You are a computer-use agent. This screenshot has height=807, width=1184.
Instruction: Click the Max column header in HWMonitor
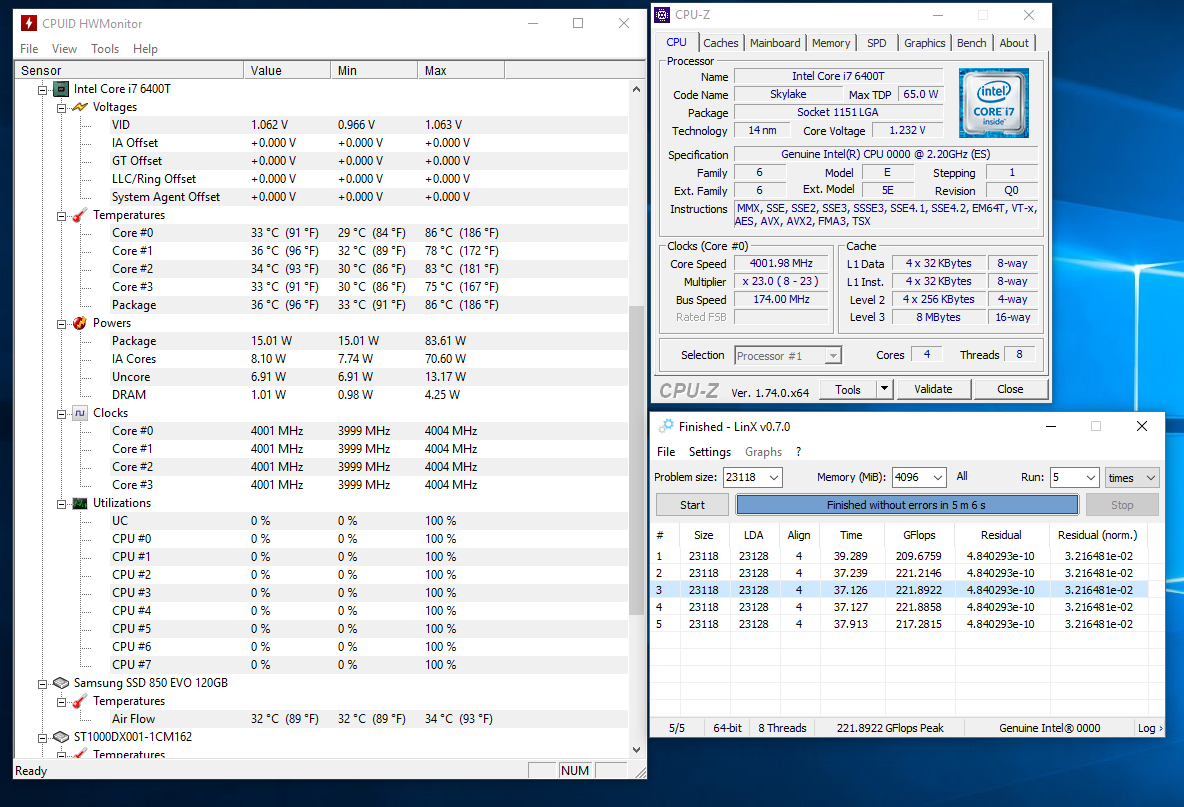click(461, 70)
